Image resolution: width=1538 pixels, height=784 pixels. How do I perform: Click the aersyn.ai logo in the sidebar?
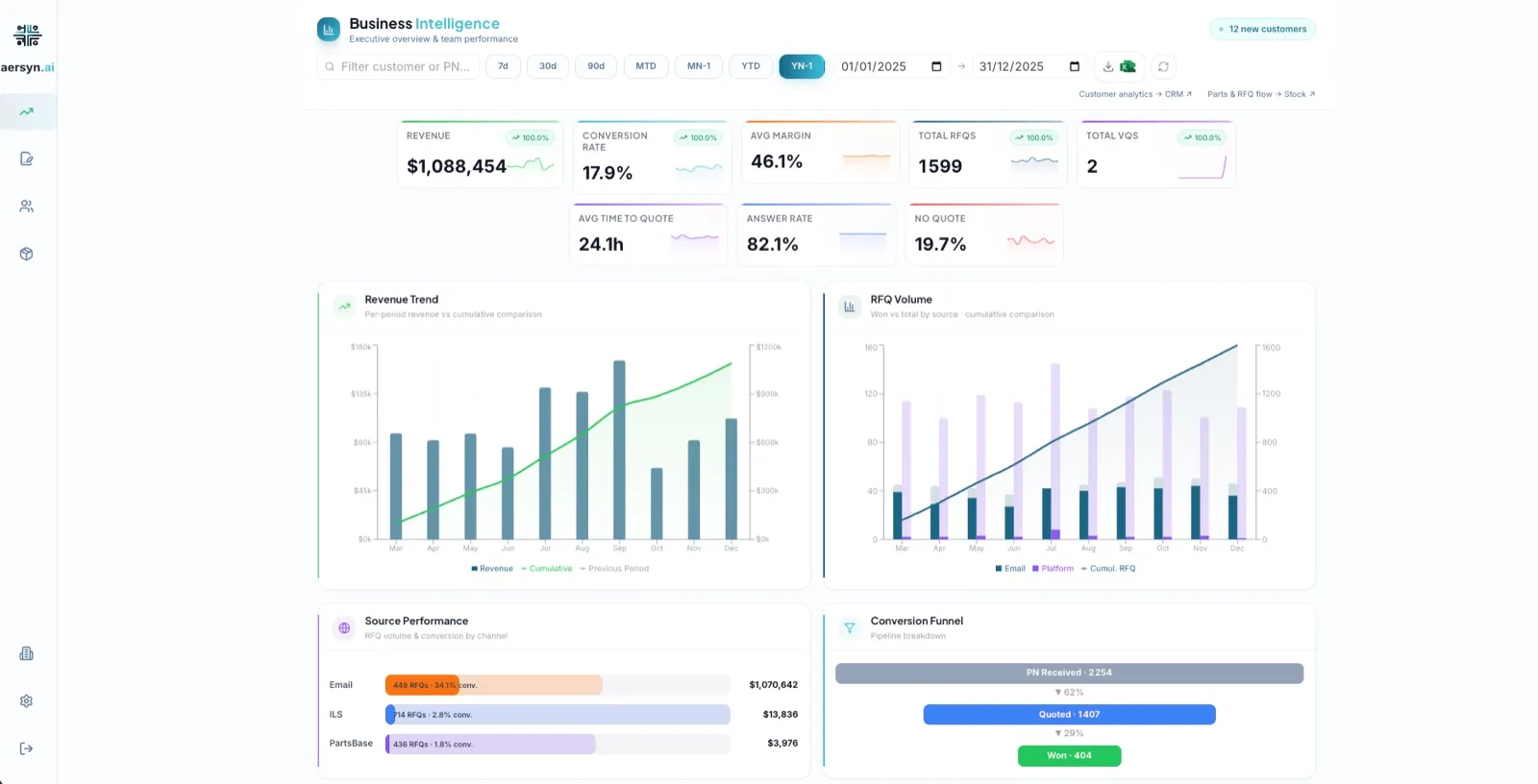pos(27,46)
